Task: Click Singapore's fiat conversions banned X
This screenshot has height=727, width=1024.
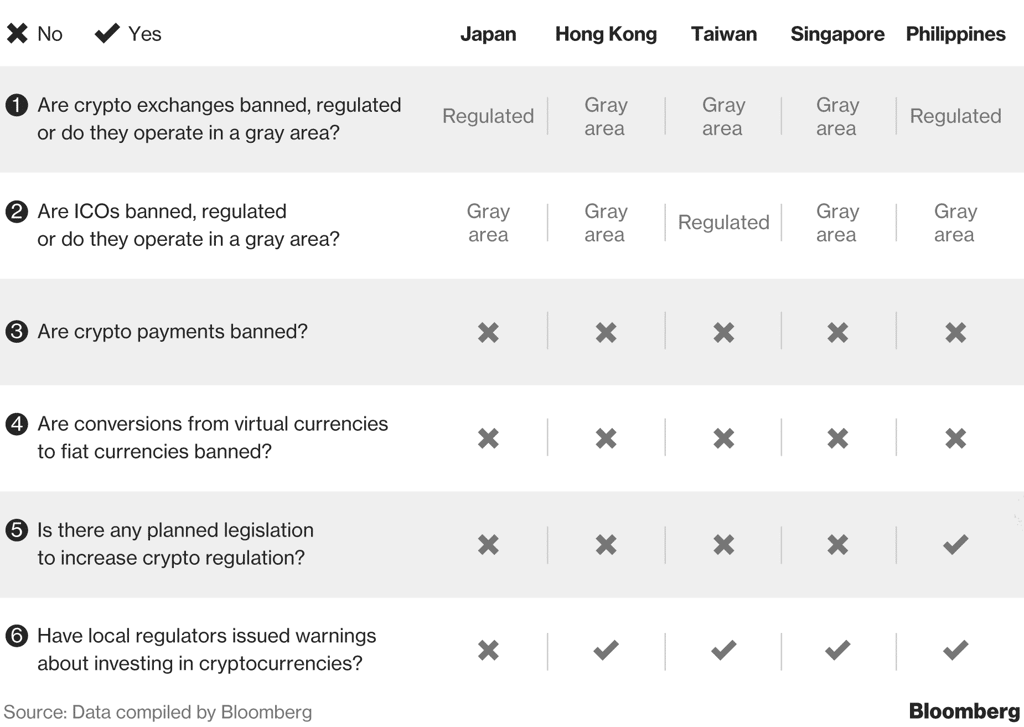Action: pyautogui.click(x=838, y=438)
